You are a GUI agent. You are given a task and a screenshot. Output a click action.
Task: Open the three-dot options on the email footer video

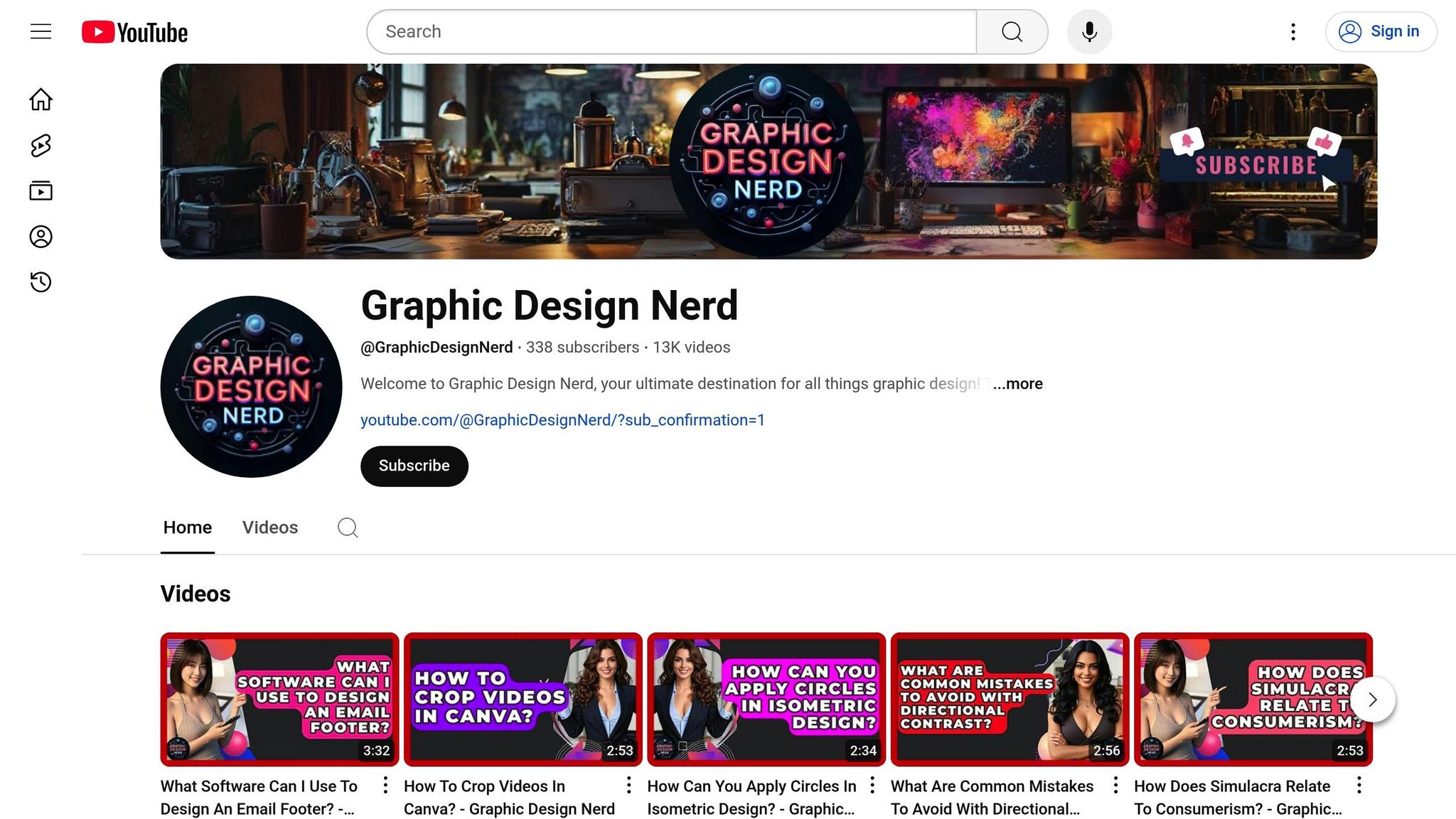(x=385, y=785)
